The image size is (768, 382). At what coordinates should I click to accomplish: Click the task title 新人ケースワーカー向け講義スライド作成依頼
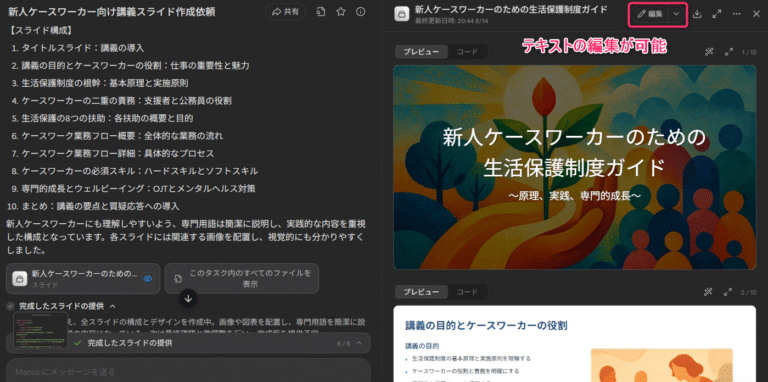(112, 12)
